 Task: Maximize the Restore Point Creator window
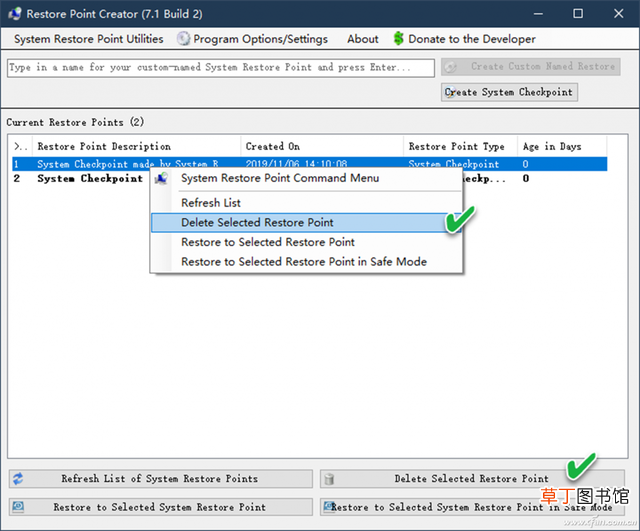point(578,14)
